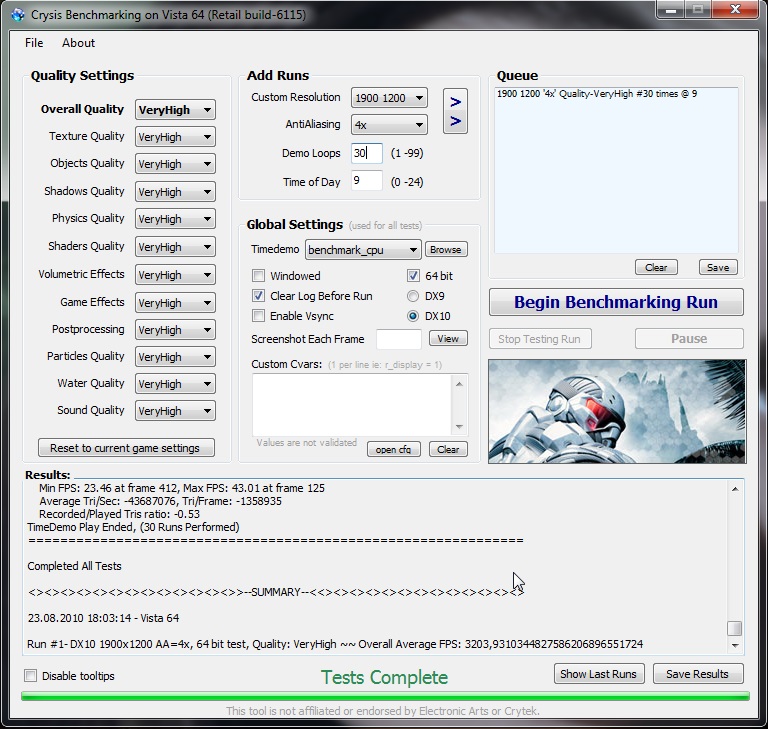Viewport: 768px width, 729px height.
Task: Click the add-to-queue double arrow button
Action: [x=455, y=111]
